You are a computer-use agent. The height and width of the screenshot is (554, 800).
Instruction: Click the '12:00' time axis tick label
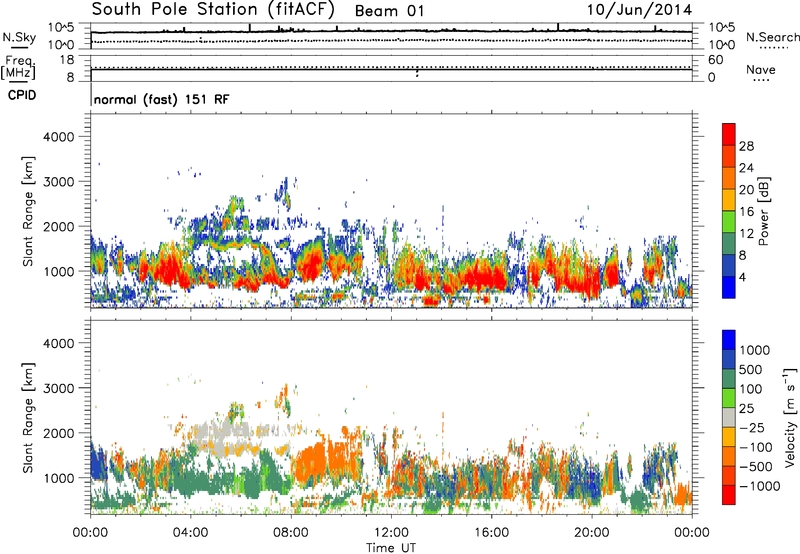coord(391,533)
